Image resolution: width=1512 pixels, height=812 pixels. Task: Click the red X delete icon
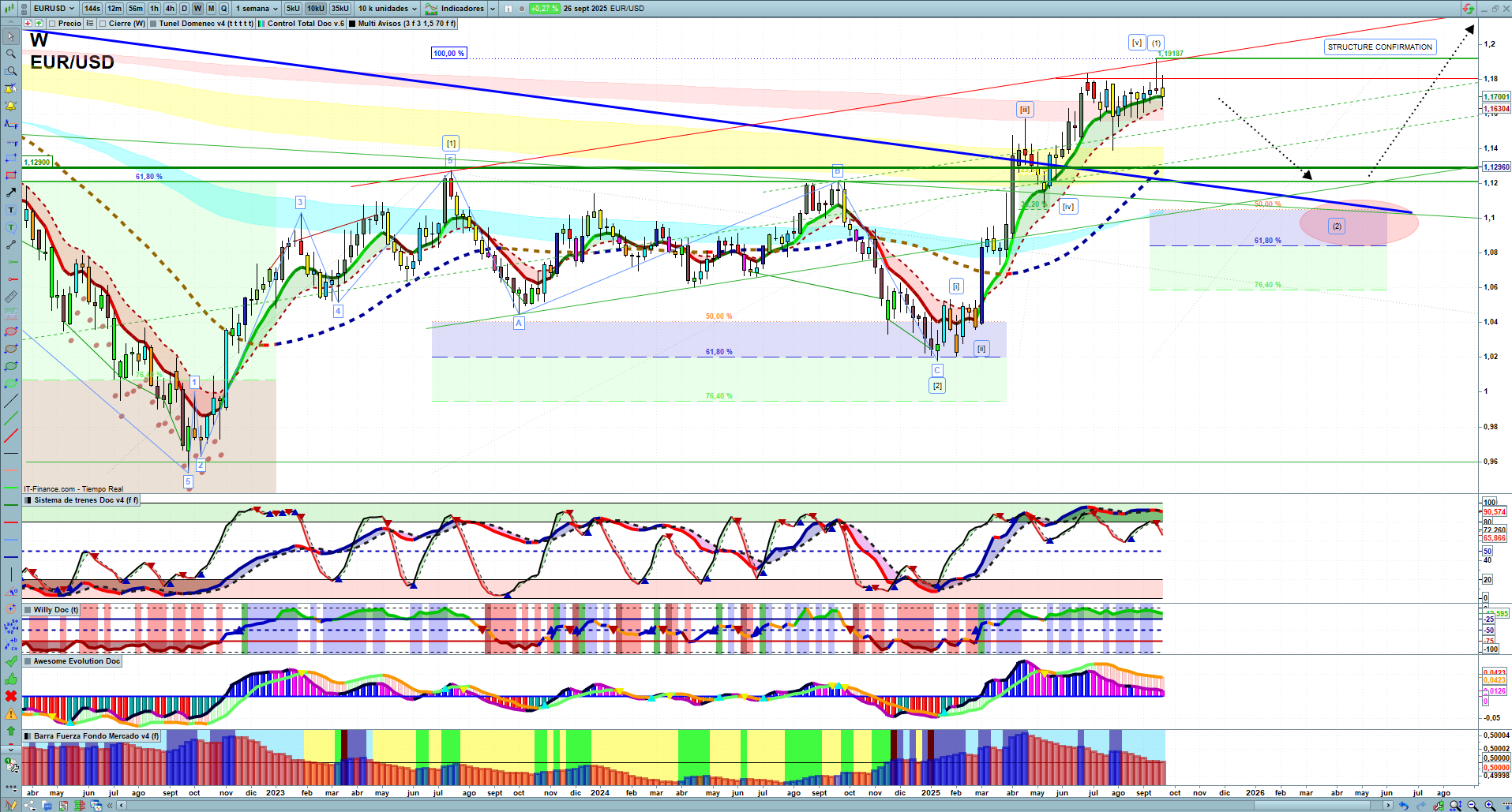pos(11,696)
